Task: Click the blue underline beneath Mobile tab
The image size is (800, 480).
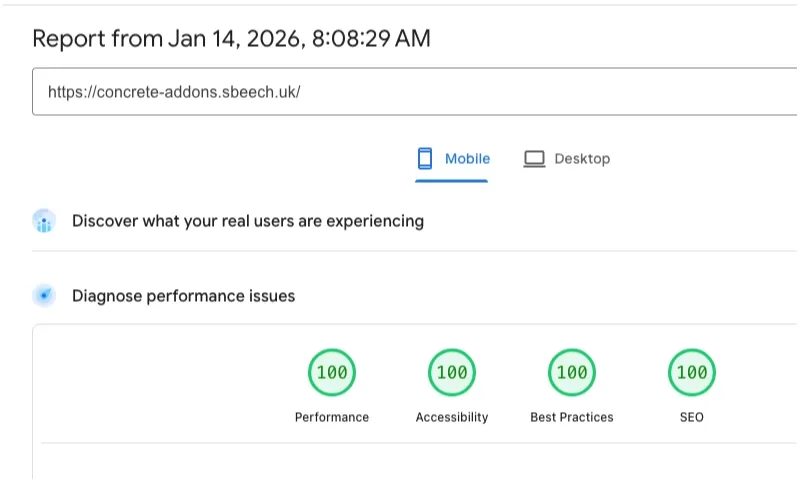Action: coord(452,181)
